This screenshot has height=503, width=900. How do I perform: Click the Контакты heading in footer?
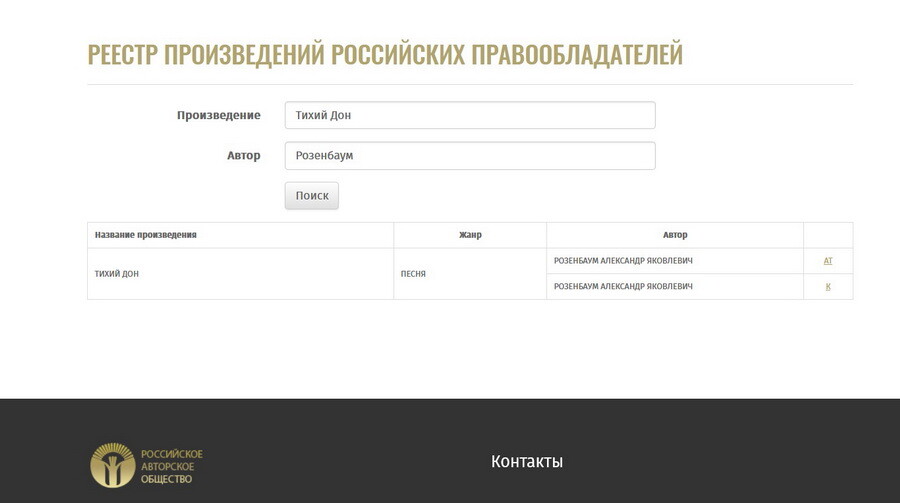coord(527,461)
